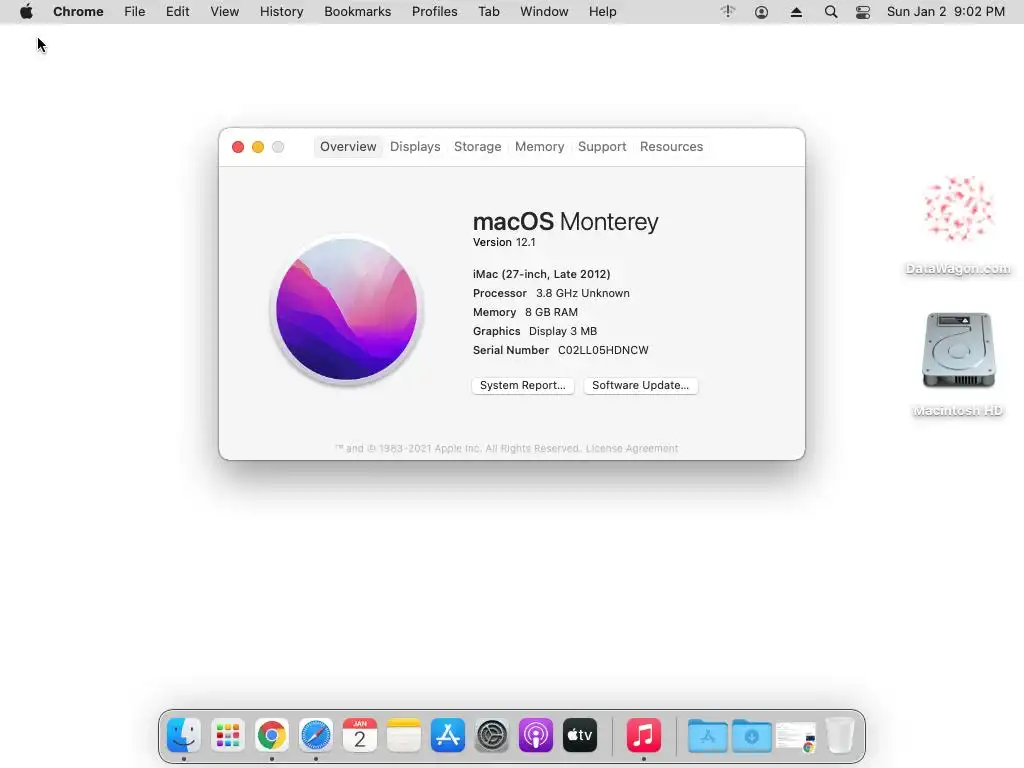Image resolution: width=1024 pixels, height=768 pixels.
Task: Open the Bookmarks menu
Action: (x=358, y=12)
